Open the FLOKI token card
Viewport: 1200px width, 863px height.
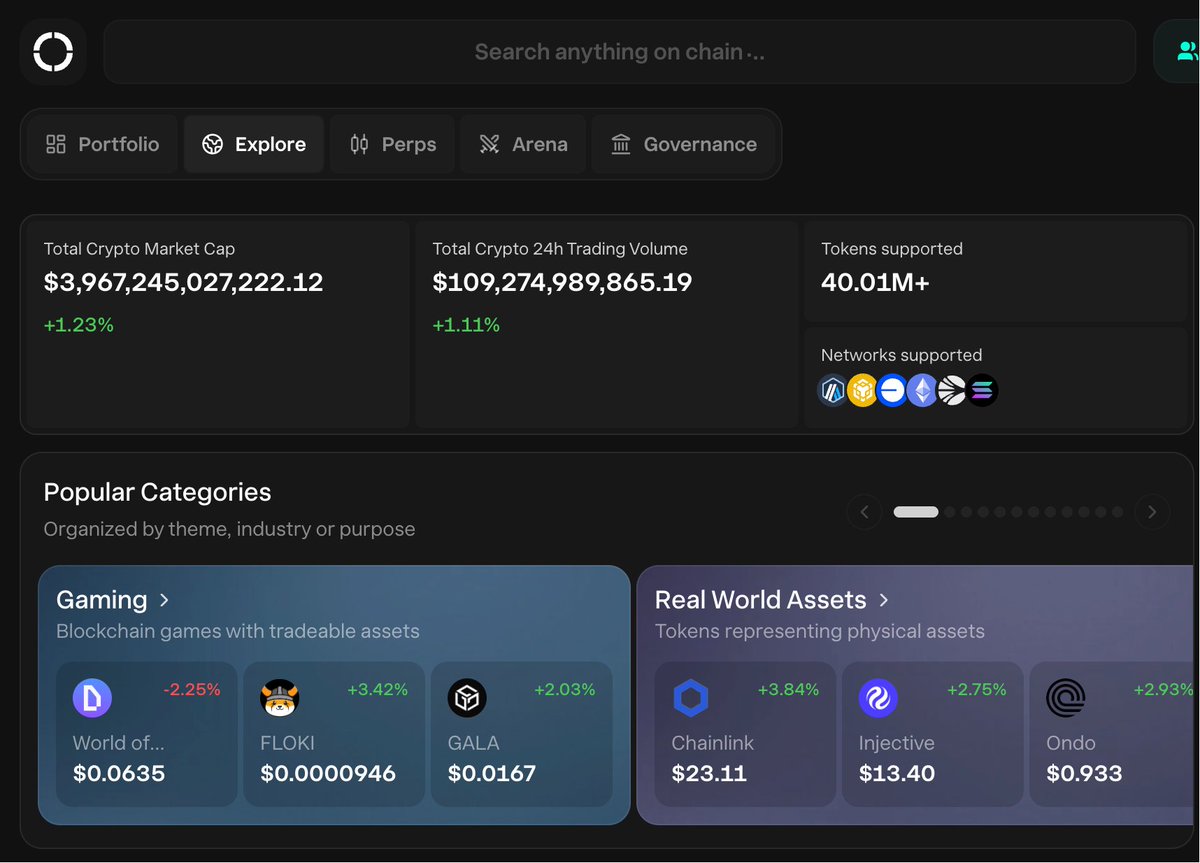click(334, 734)
